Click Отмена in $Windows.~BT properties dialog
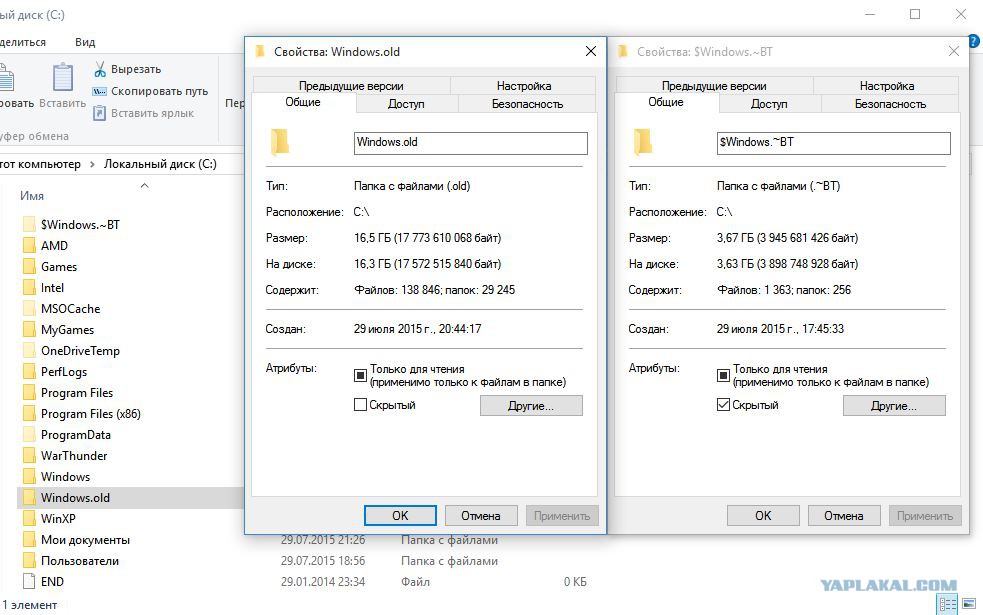The height and width of the screenshot is (615, 983). (x=844, y=515)
